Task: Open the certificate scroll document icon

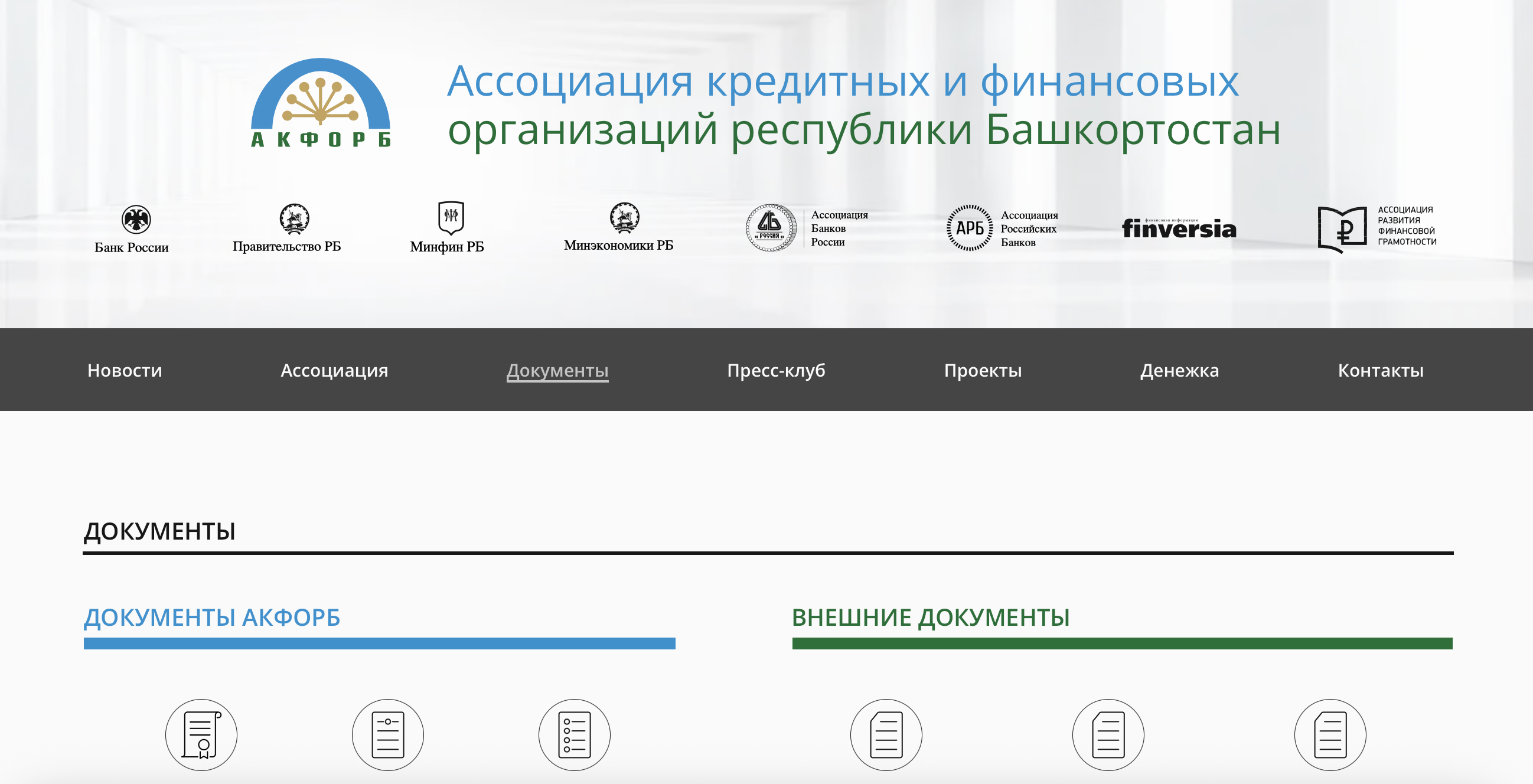Action: coord(201,734)
